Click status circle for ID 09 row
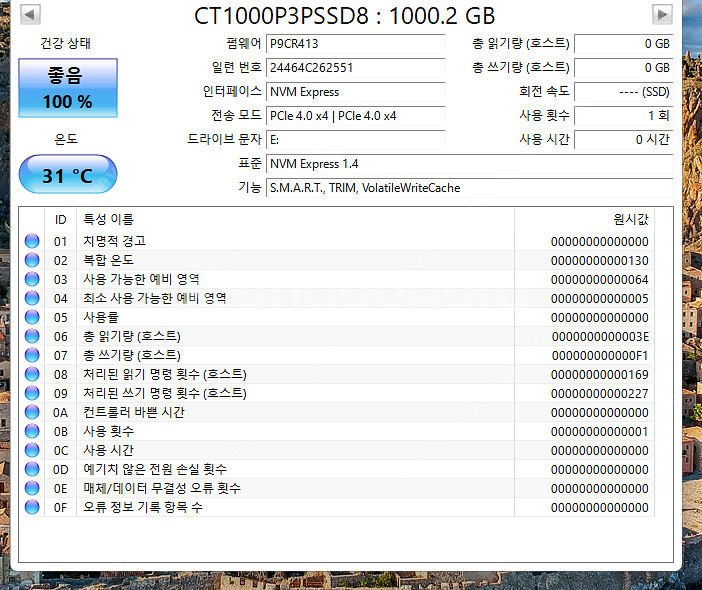This screenshot has width=702, height=590. pyautogui.click(x=32, y=393)
